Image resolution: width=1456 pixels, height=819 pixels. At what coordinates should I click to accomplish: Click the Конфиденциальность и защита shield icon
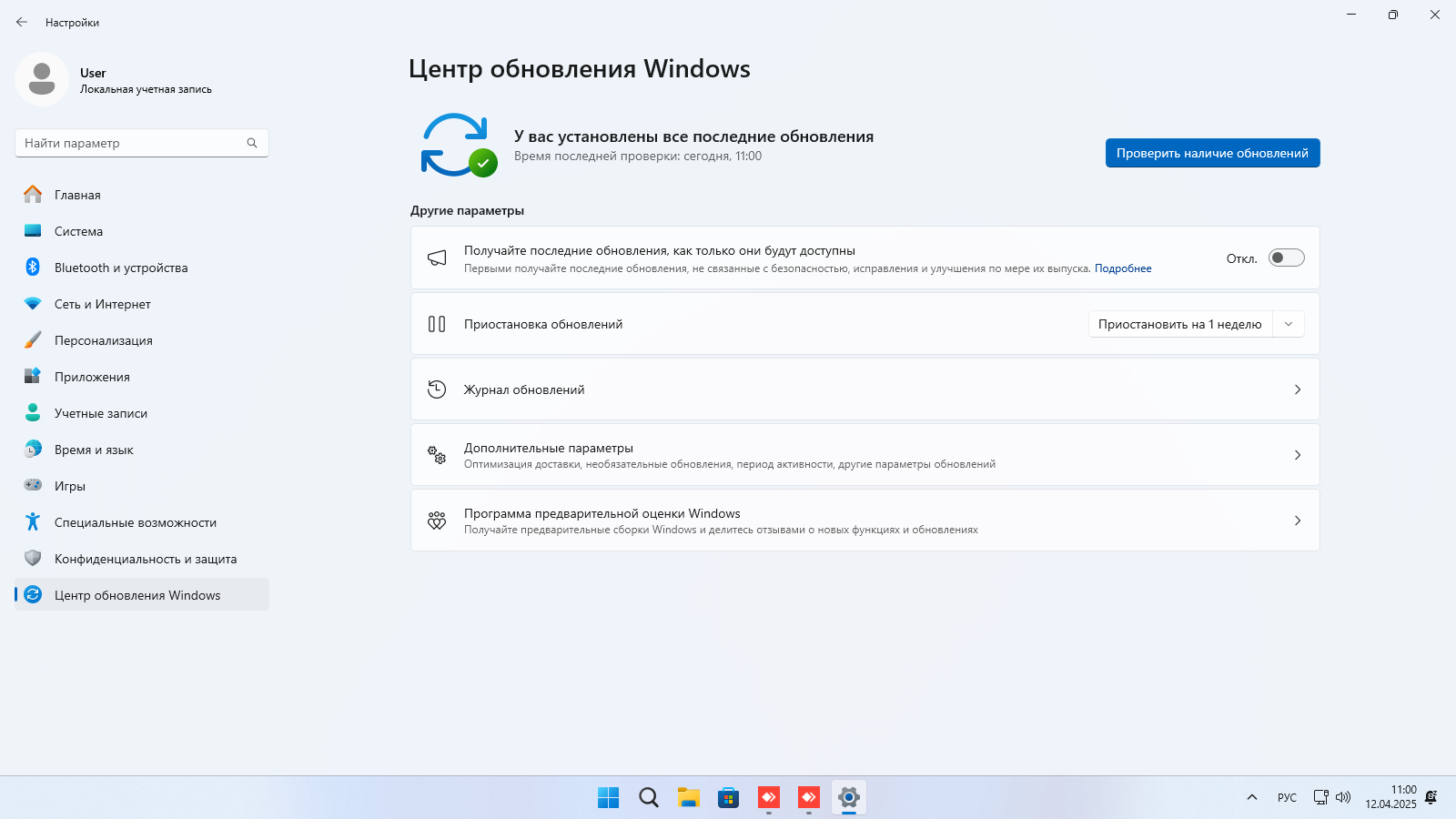[x=33, y=558]
